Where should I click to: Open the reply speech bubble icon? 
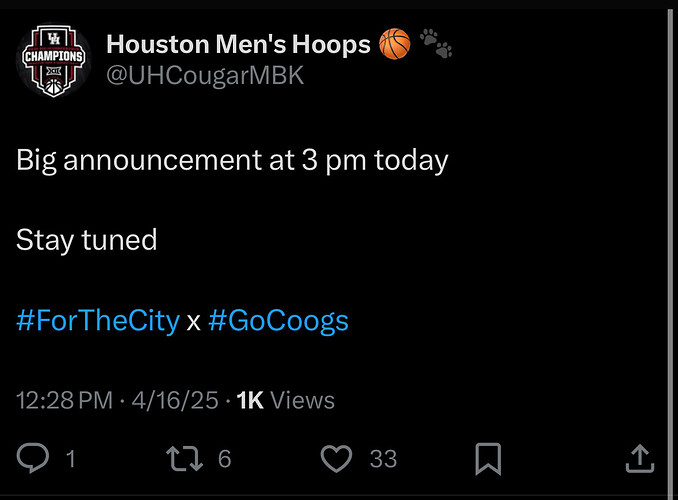[x=33, y=458]
